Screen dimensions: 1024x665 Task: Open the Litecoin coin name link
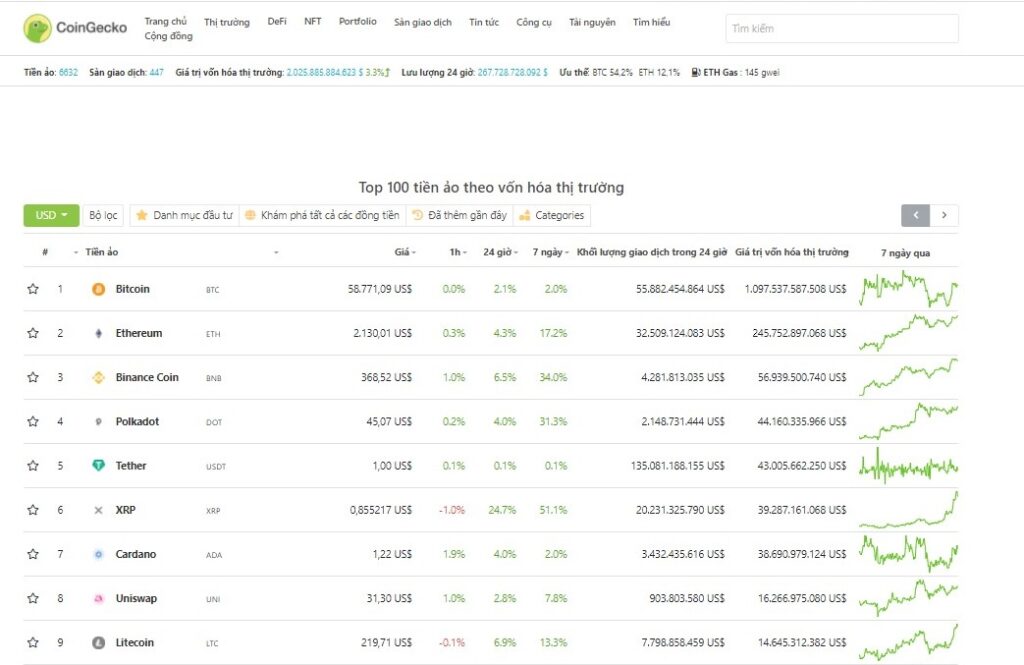pos(135,642)
